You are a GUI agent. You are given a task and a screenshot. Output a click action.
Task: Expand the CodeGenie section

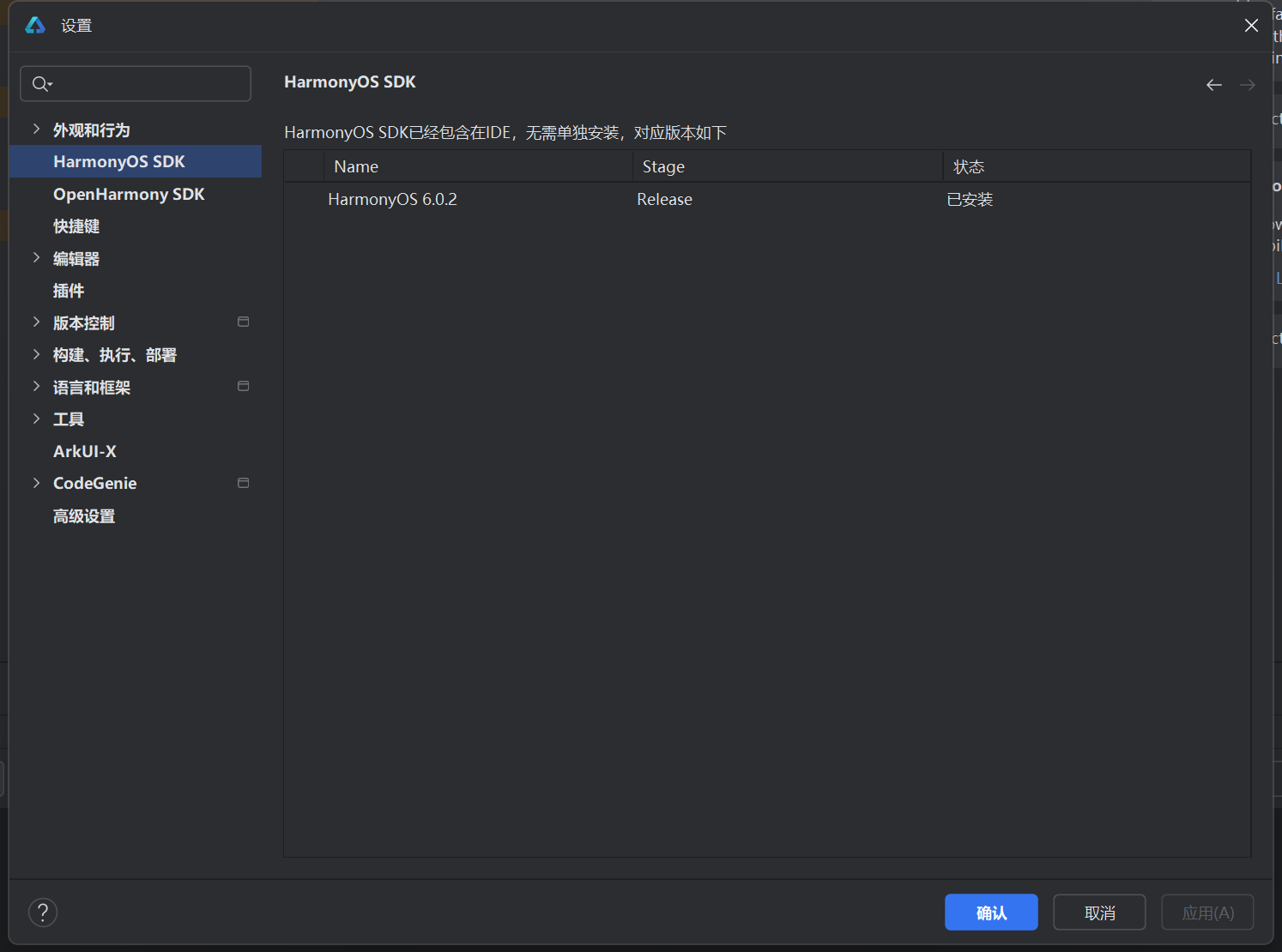point(36,483)
